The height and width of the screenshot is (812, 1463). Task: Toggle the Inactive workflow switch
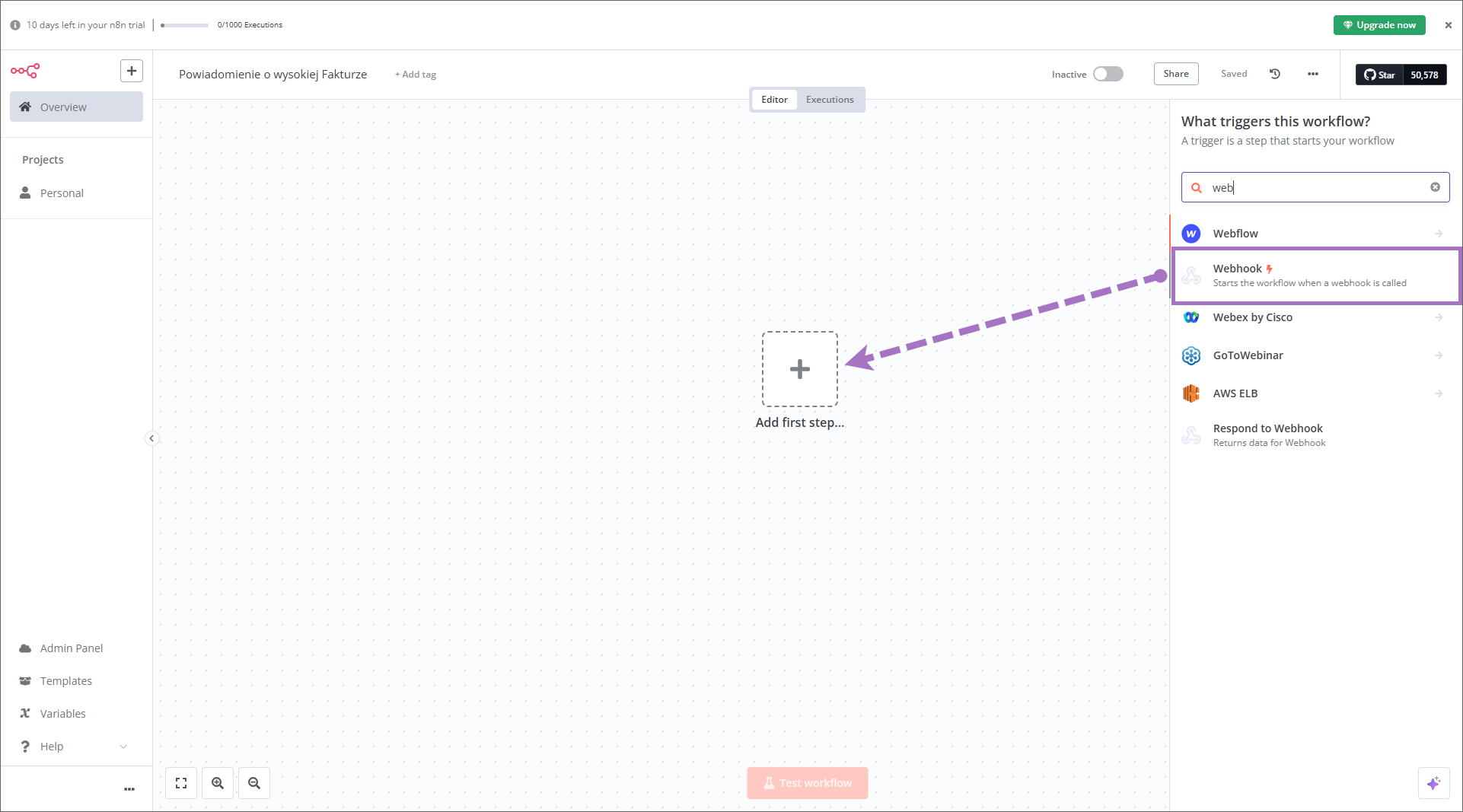point(1108,74)
